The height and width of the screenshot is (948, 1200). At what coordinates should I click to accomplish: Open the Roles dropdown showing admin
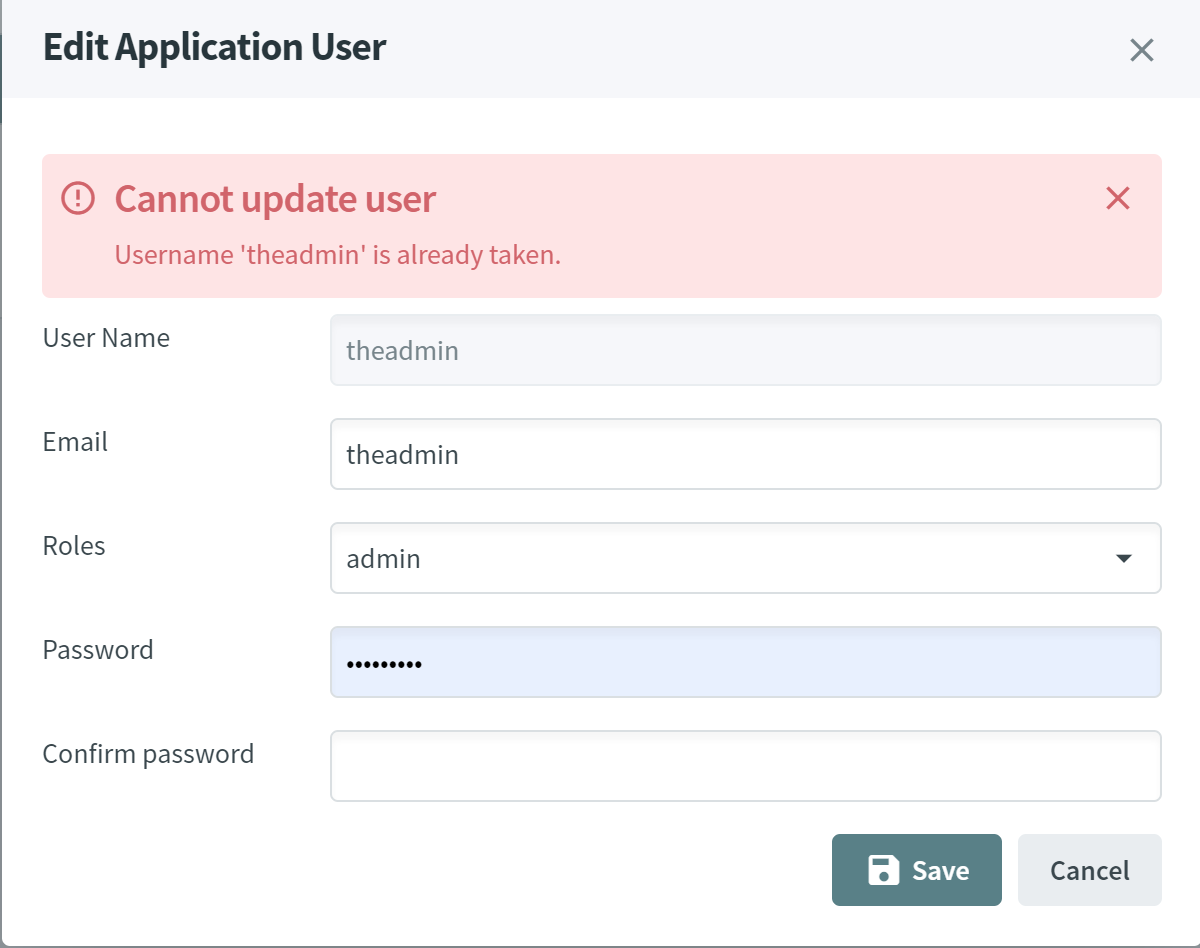coord(746,558)
